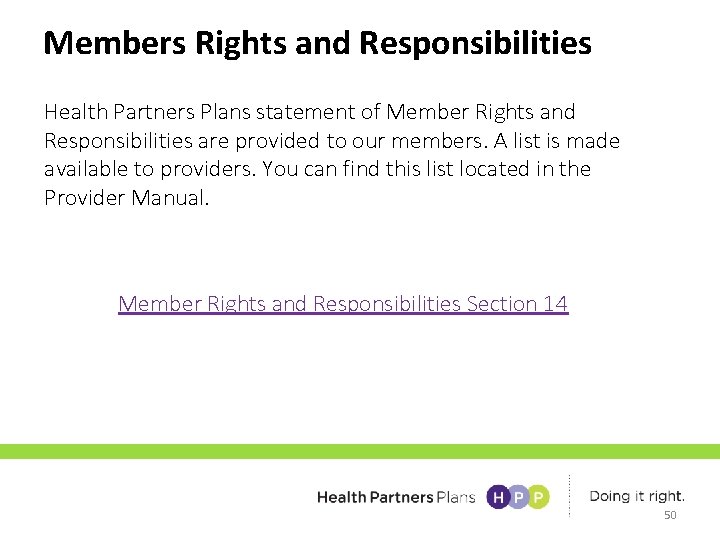Click the 'Doing it right.' tagline
This screenshot has width=720, height=540.
click(x=637, y=496)
